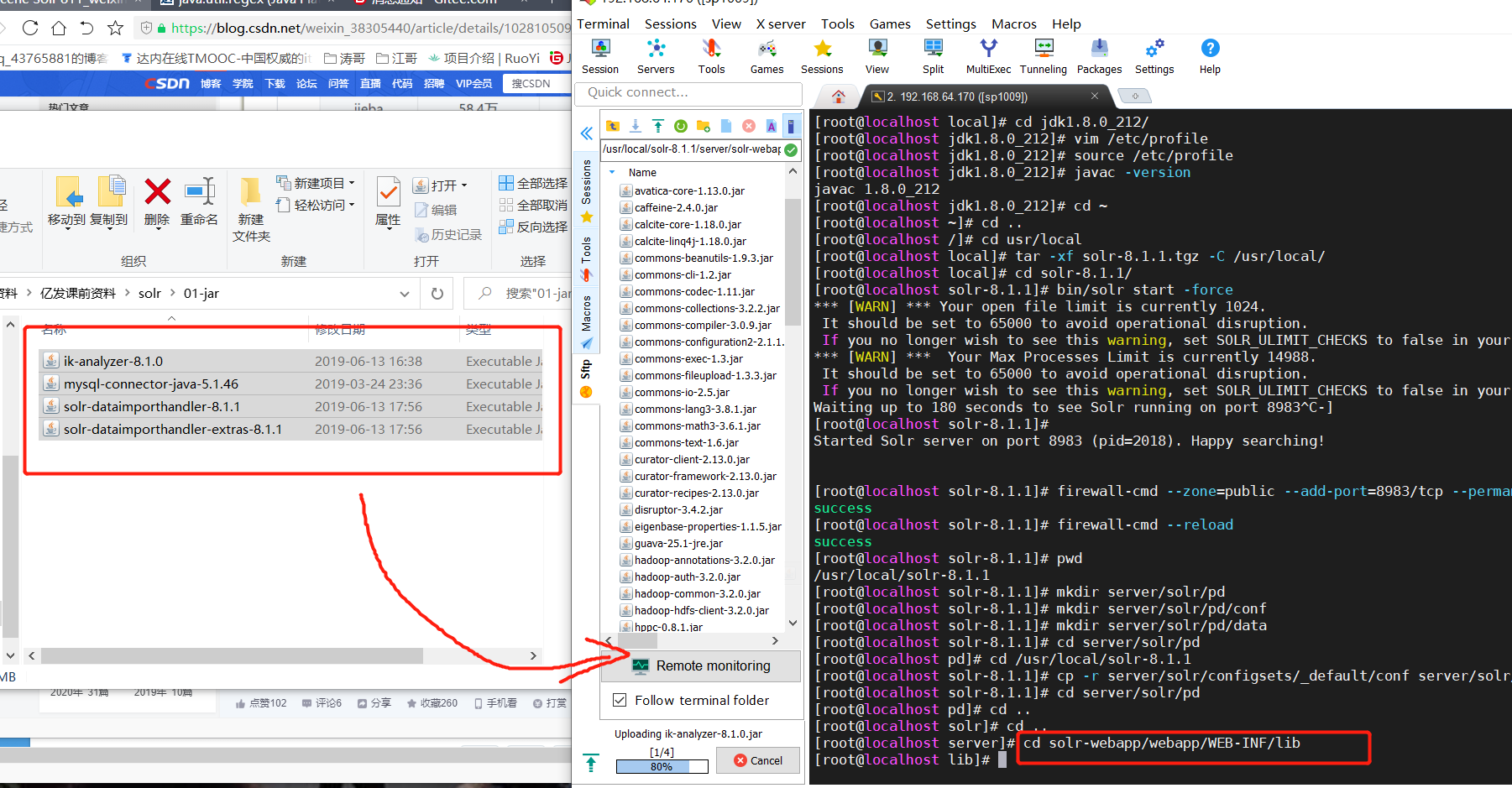Open the Terminal menu

point(603,23)
